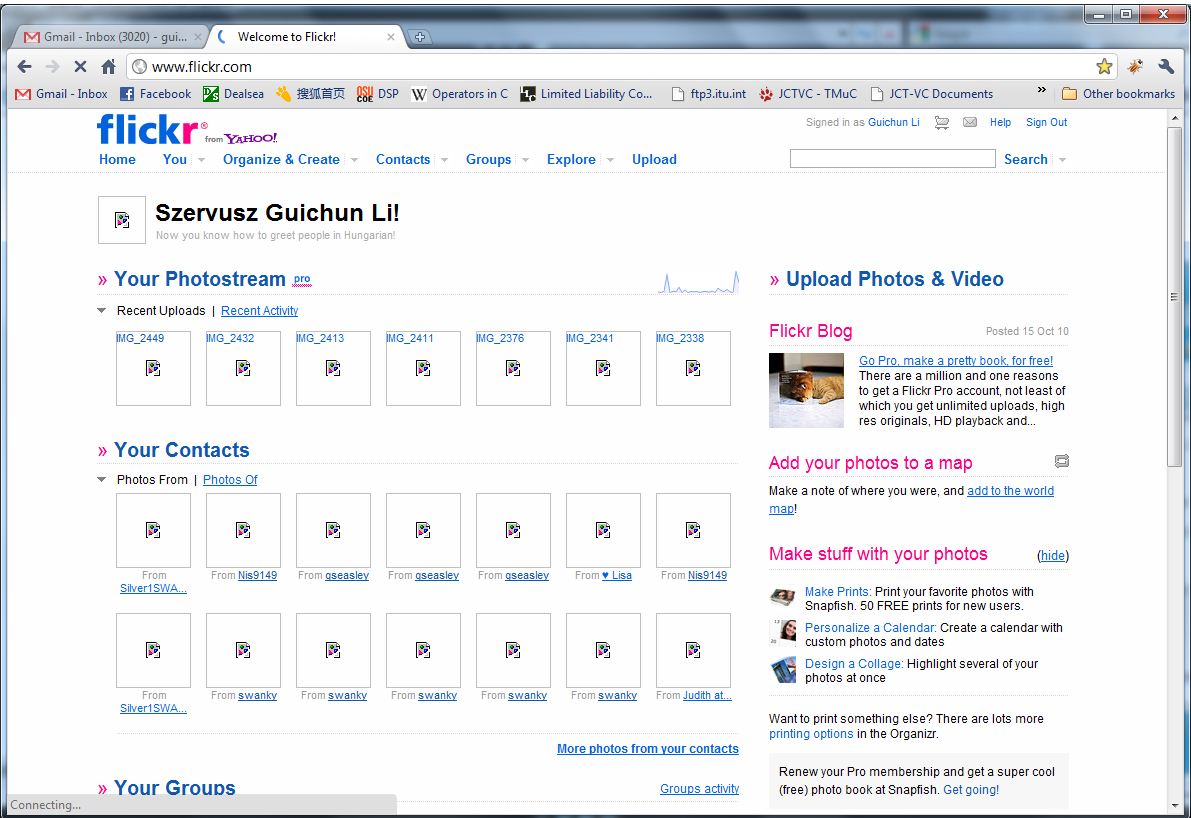Open the Help link
This screenshot has height=818, width=1191.
[1000, 122]
